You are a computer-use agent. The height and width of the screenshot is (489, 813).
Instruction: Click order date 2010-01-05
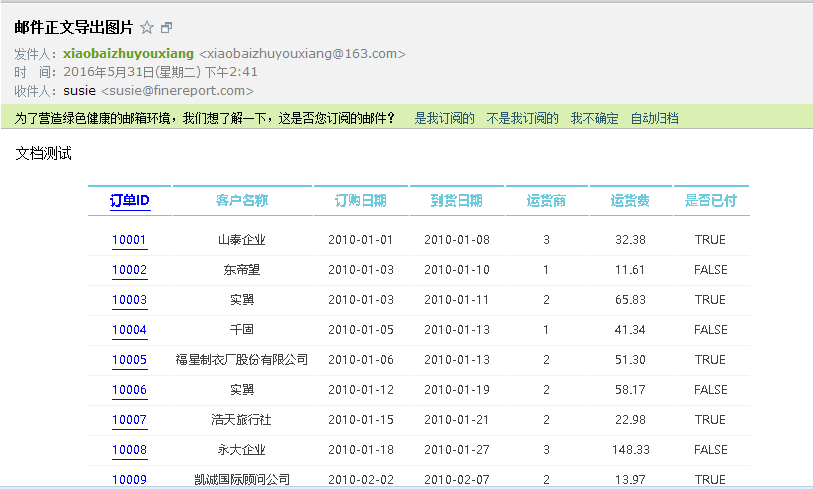tap(361, 330)
